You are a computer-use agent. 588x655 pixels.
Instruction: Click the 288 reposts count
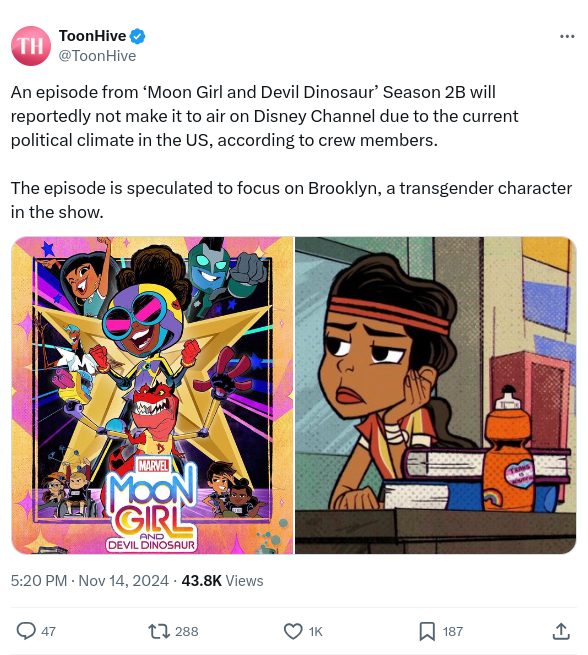coord(187,631)
